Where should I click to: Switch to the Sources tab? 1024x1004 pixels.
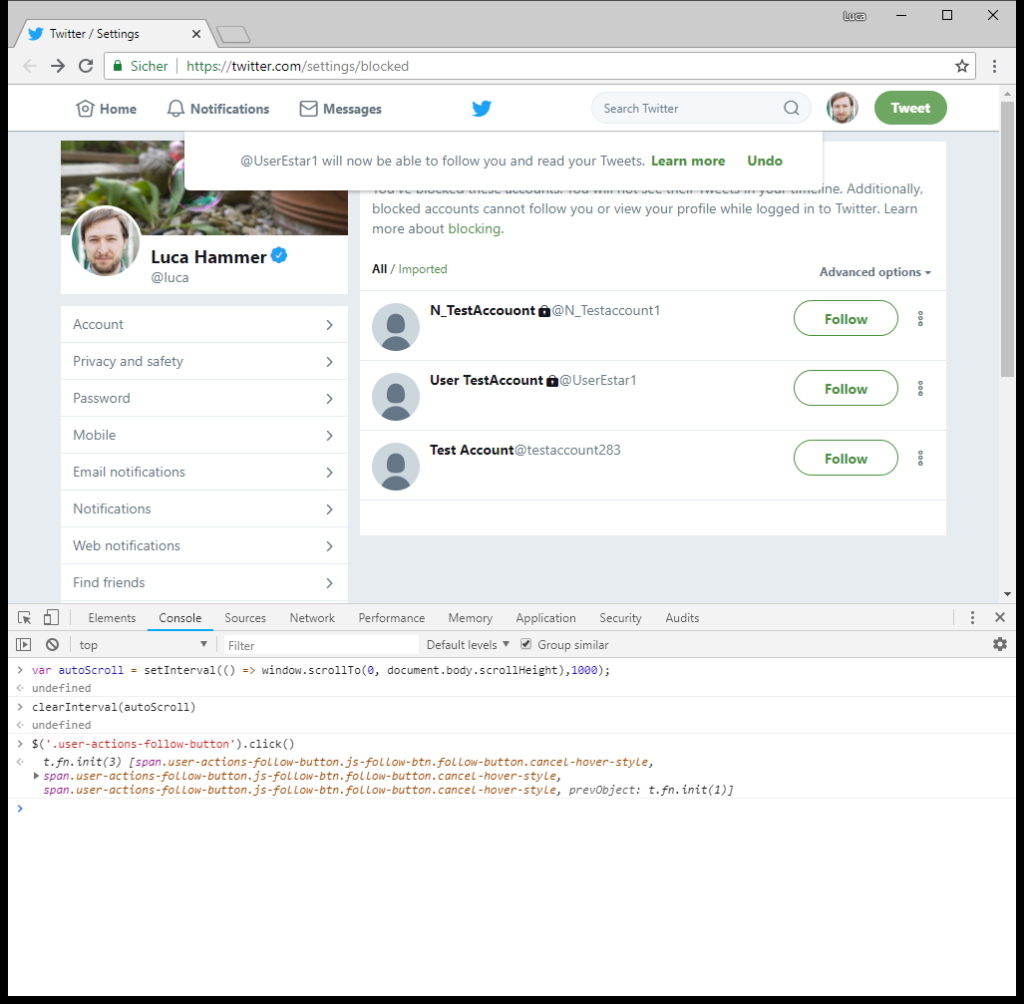[x=245, y=618]
